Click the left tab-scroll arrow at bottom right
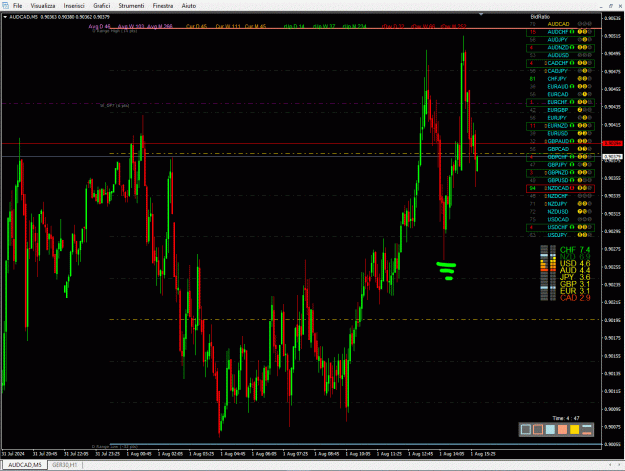Image resolution: width=625 pixels, height=471 pixels. [610, 465]
